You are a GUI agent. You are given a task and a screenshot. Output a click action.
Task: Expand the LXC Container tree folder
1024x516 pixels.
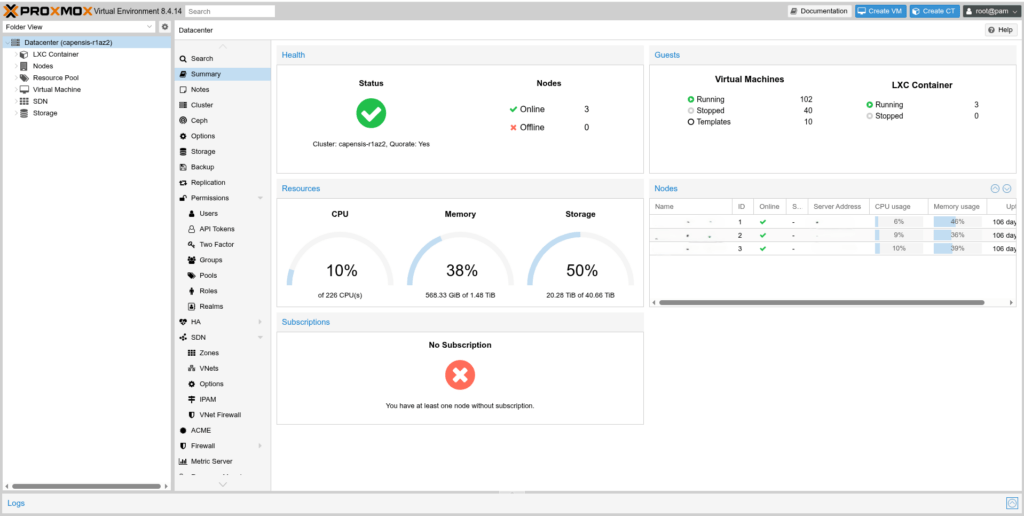click(16, 54)
